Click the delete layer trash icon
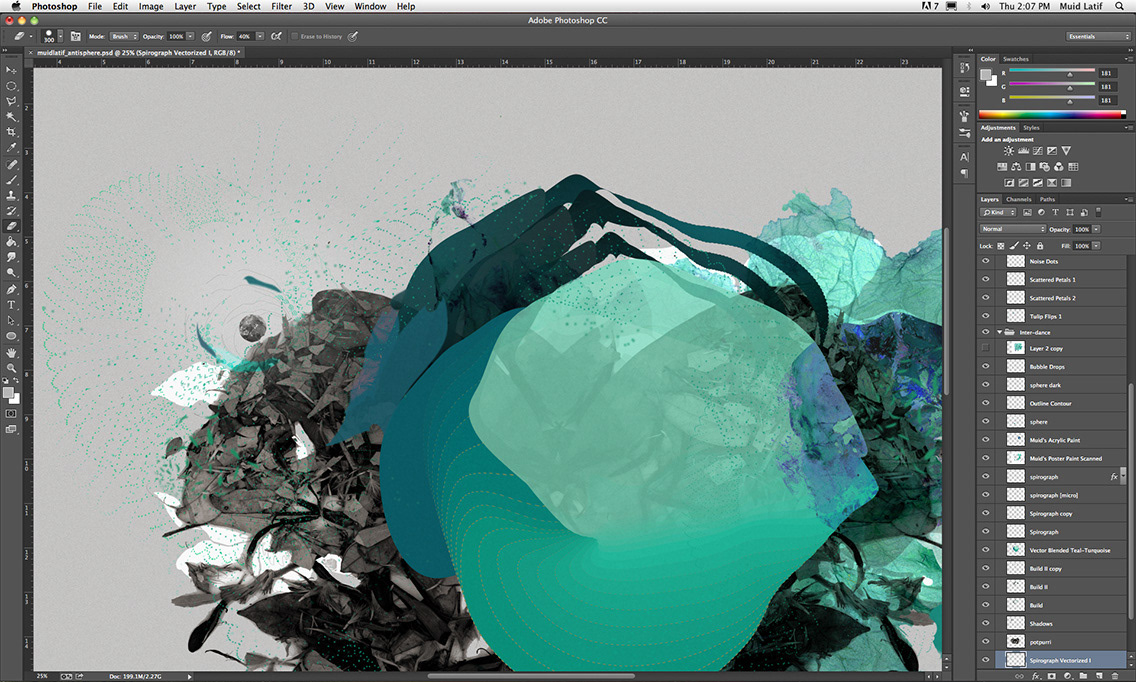This screenshot has height=682, width=1136. (x=1115, y=676)
